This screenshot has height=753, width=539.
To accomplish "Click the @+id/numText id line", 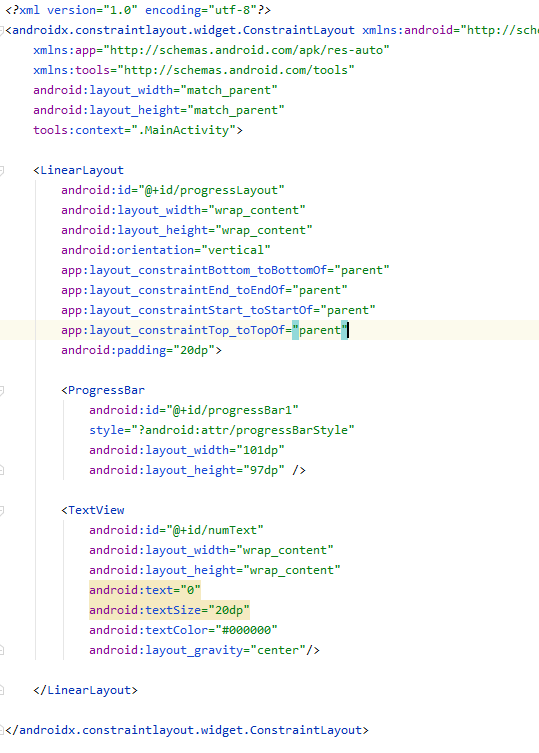I will tap(176, 531).
